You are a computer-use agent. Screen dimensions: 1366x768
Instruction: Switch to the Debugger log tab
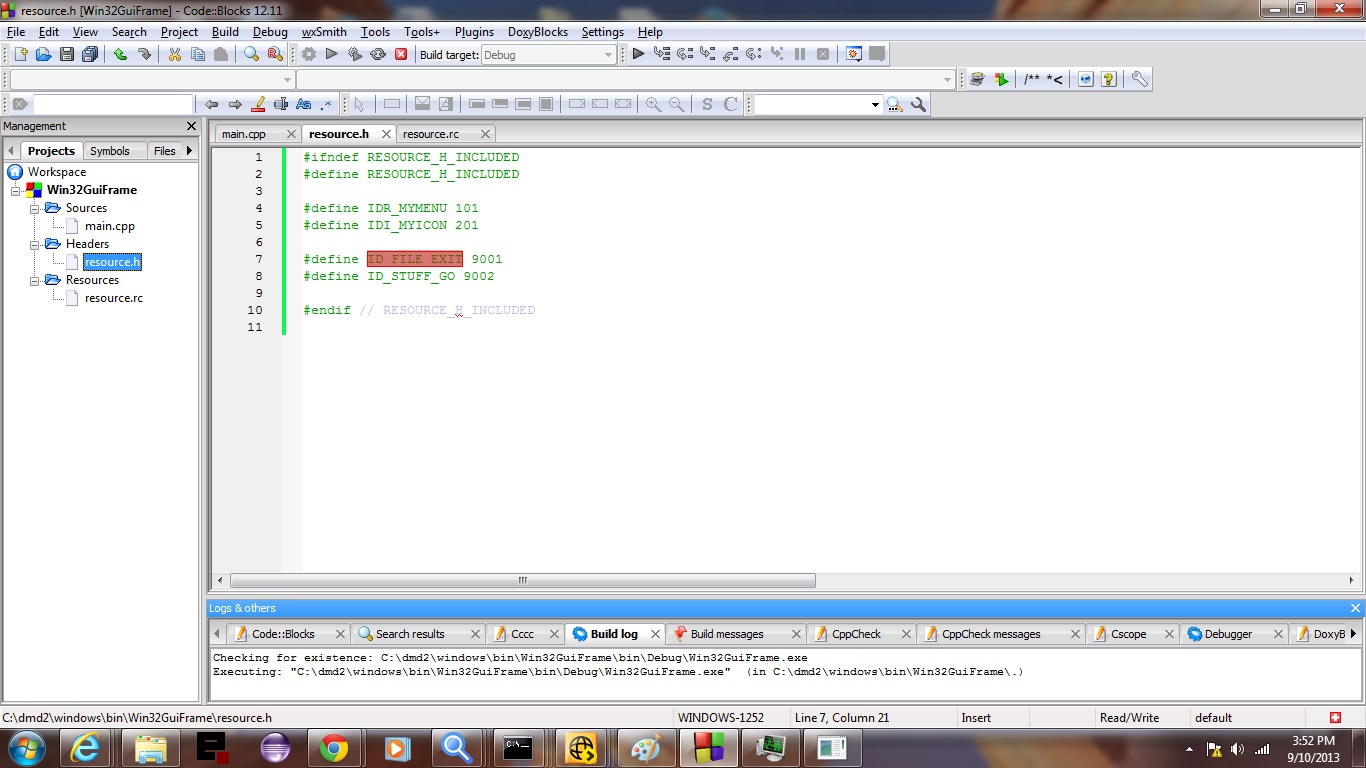[x=1229, y=633]
